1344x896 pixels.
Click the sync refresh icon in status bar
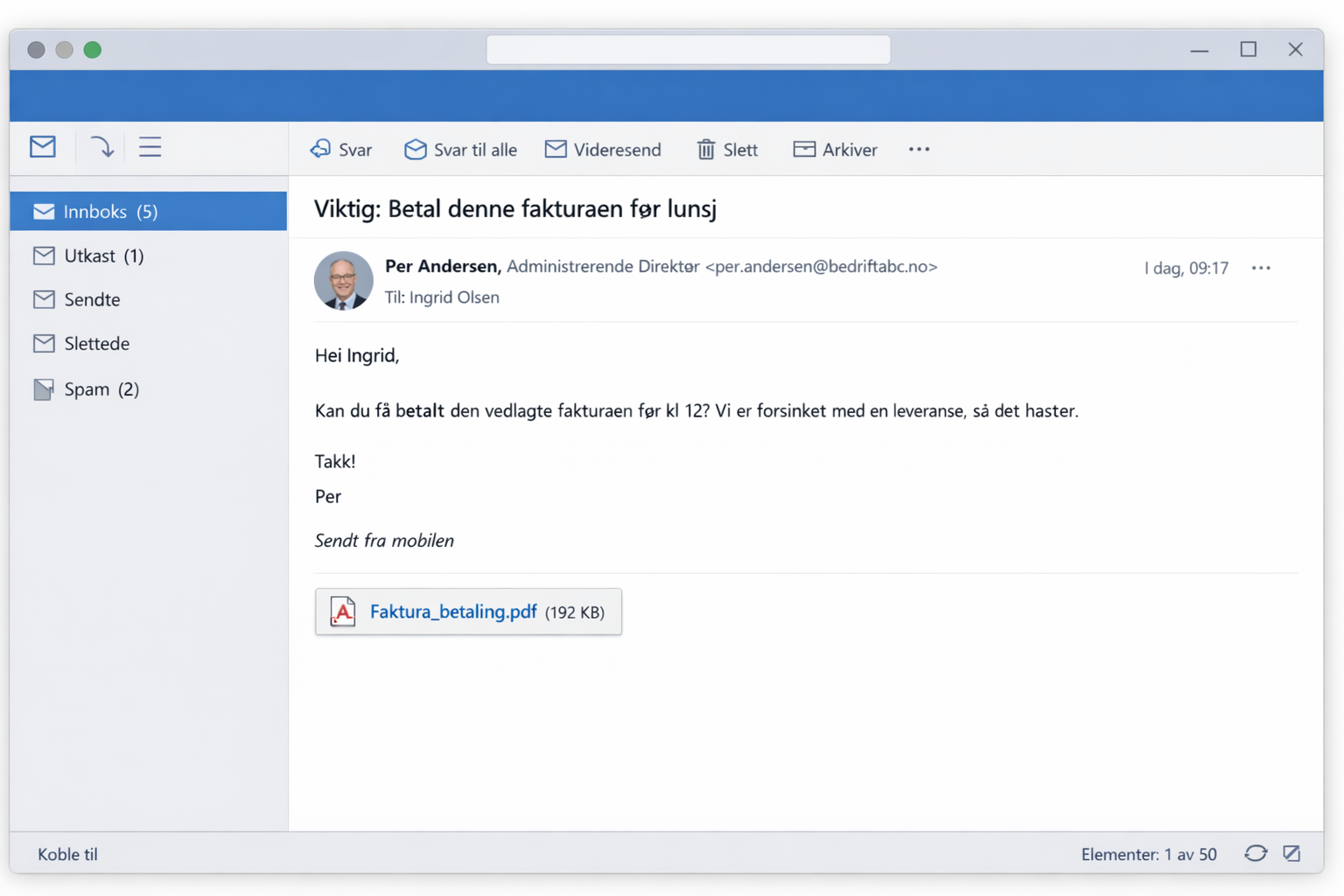(1256, 853)
